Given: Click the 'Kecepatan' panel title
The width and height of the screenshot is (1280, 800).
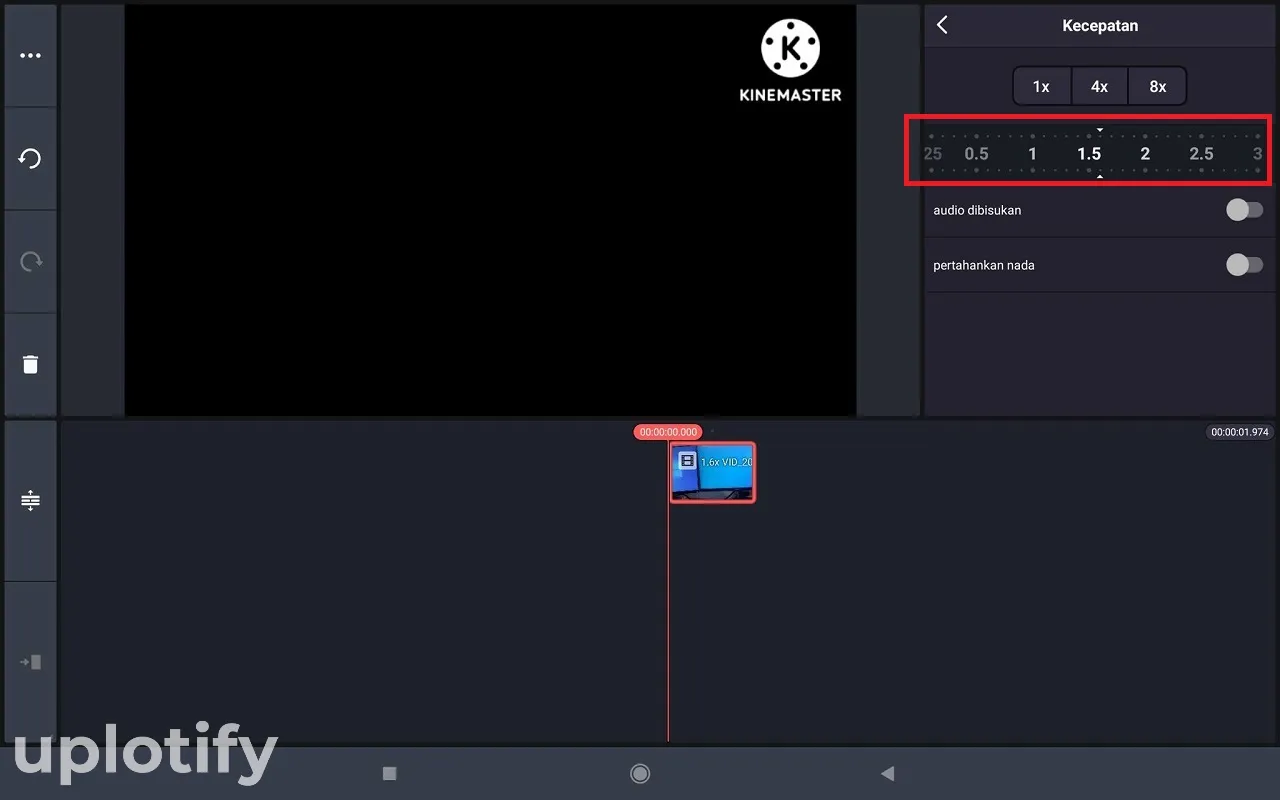Looking at the screenshot, I should click(x=1100, y=26).
